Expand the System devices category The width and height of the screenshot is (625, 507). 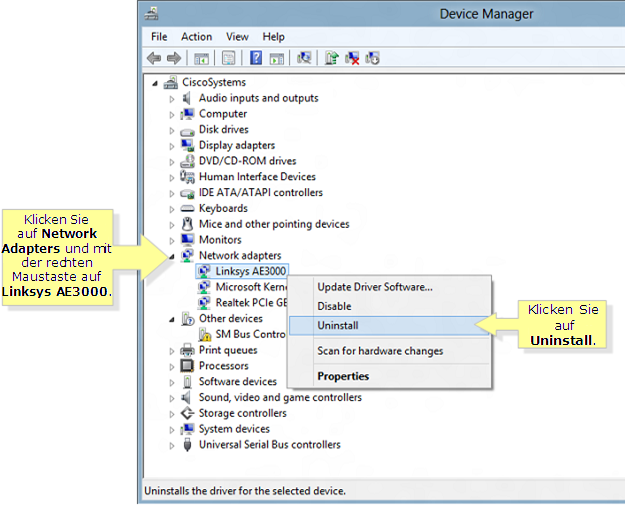(172, 430)
